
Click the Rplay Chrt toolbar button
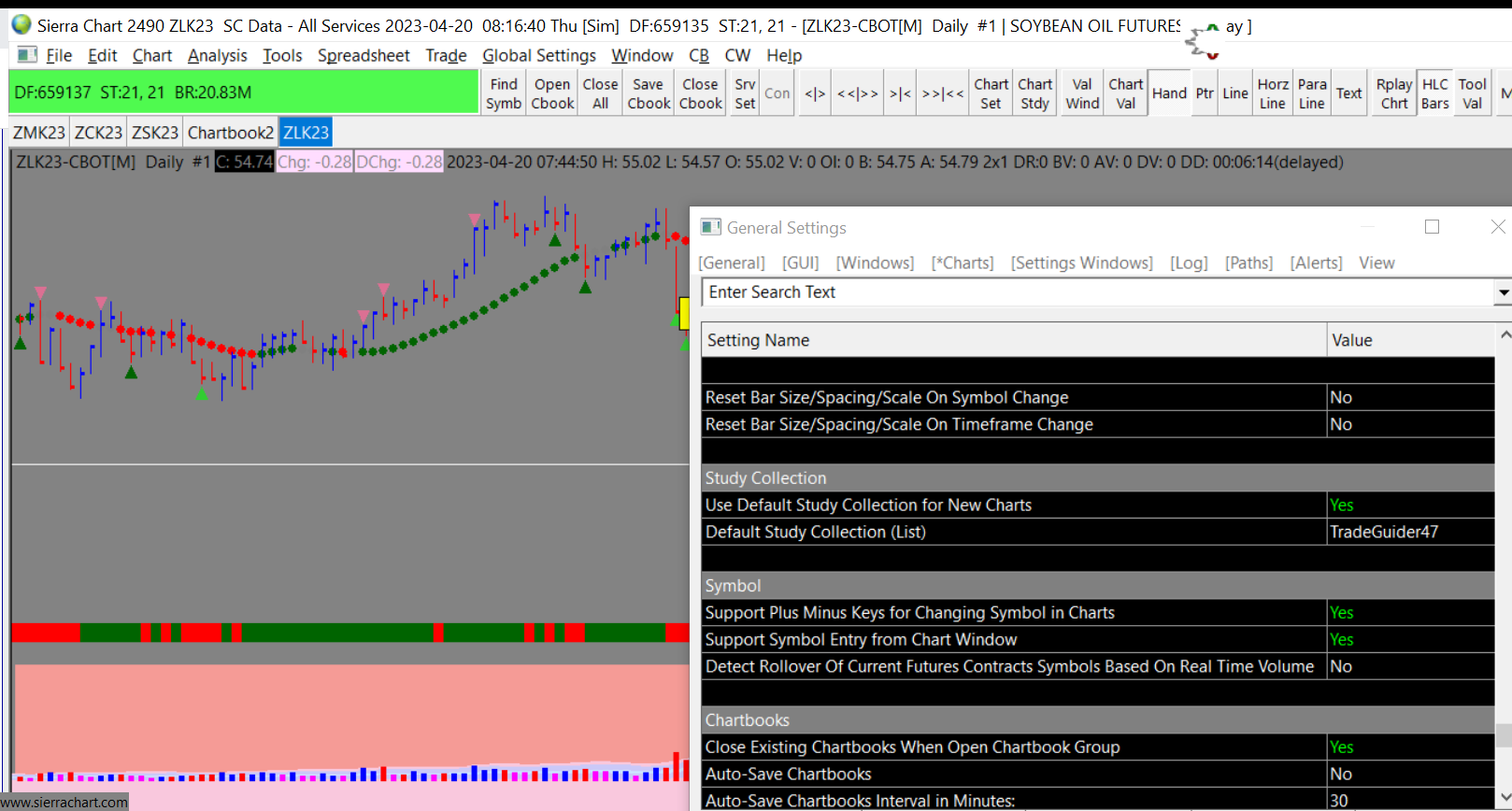[1394, 93]
